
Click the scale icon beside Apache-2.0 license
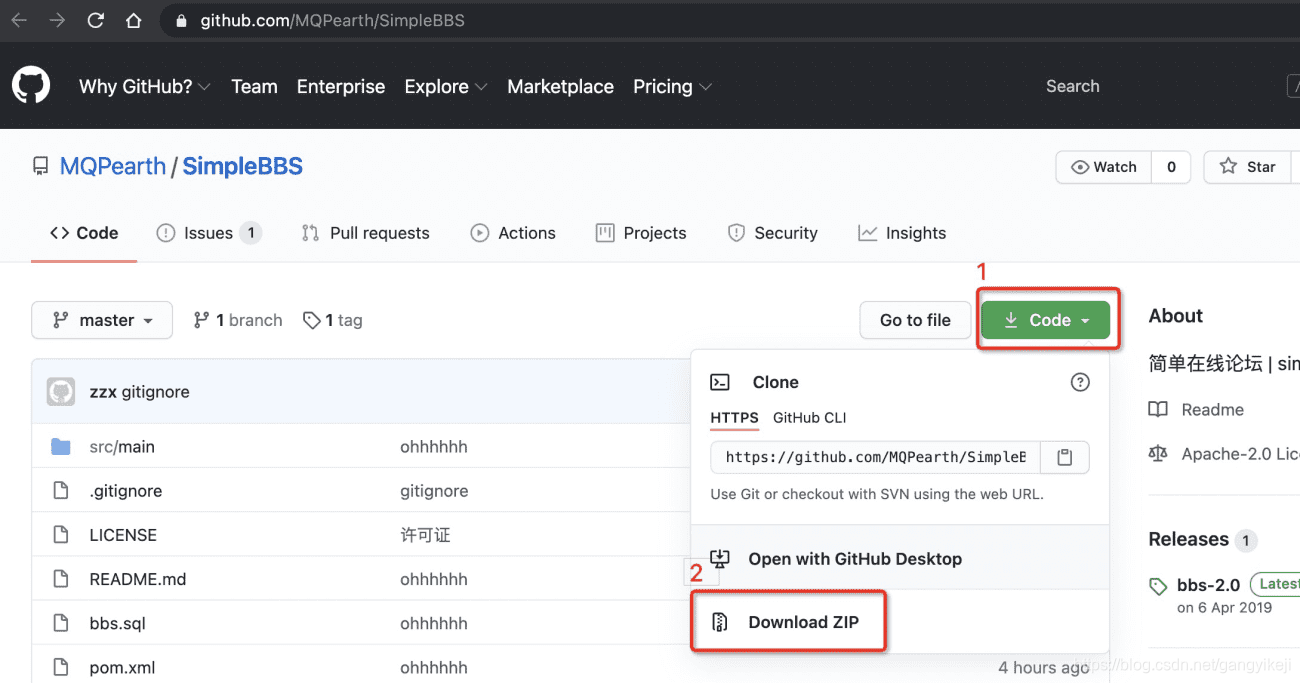click(1158, 454)
